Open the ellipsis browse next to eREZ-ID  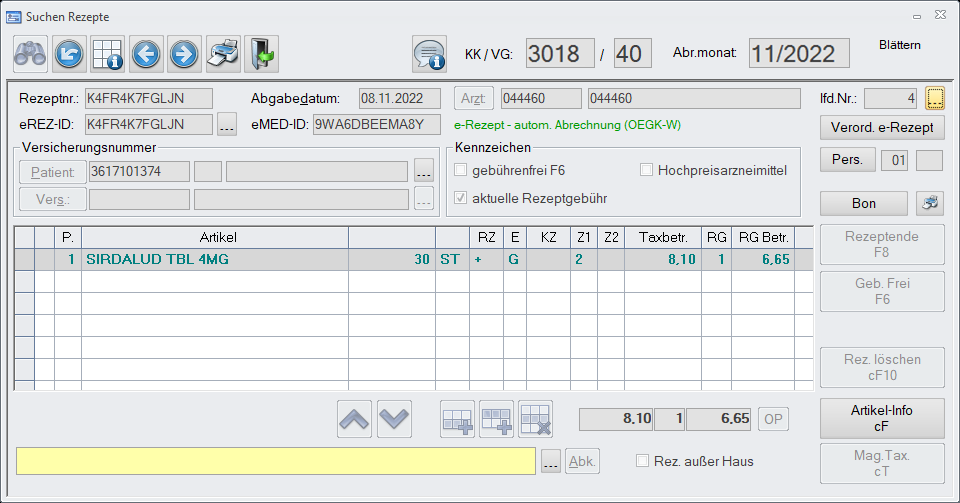click(x=227, y=125)
